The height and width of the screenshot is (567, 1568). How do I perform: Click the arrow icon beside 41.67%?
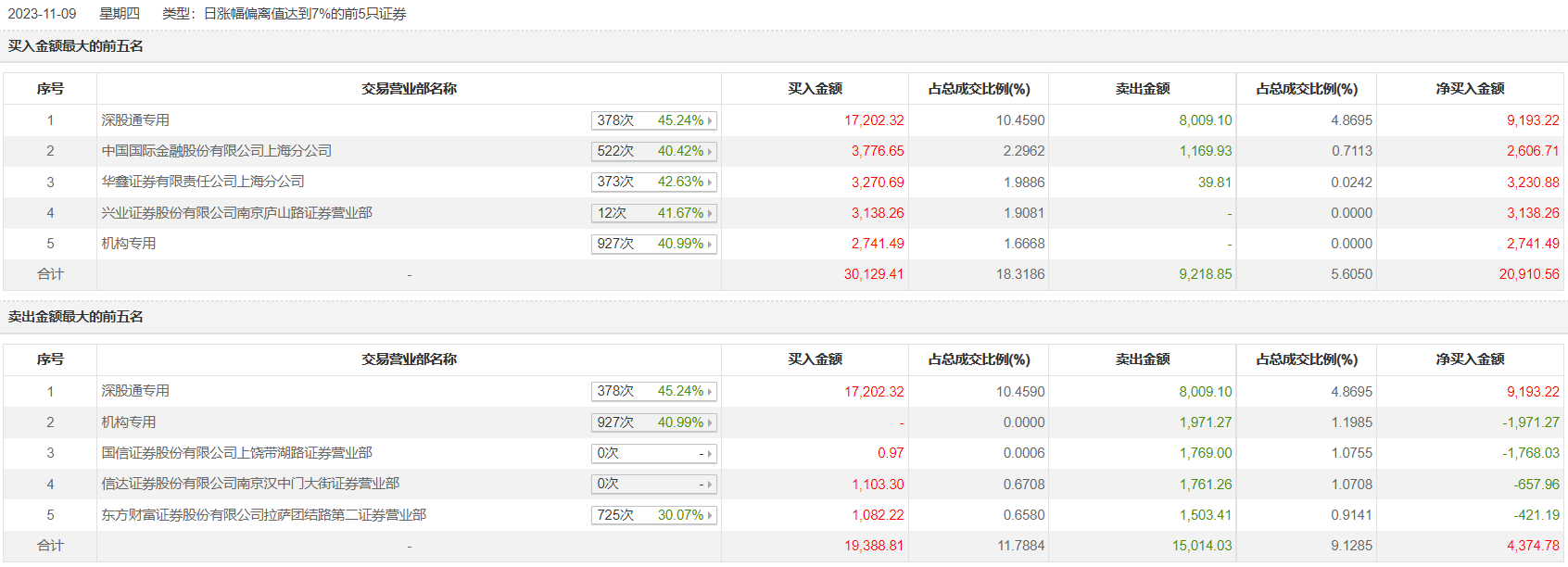pos(710,213)
